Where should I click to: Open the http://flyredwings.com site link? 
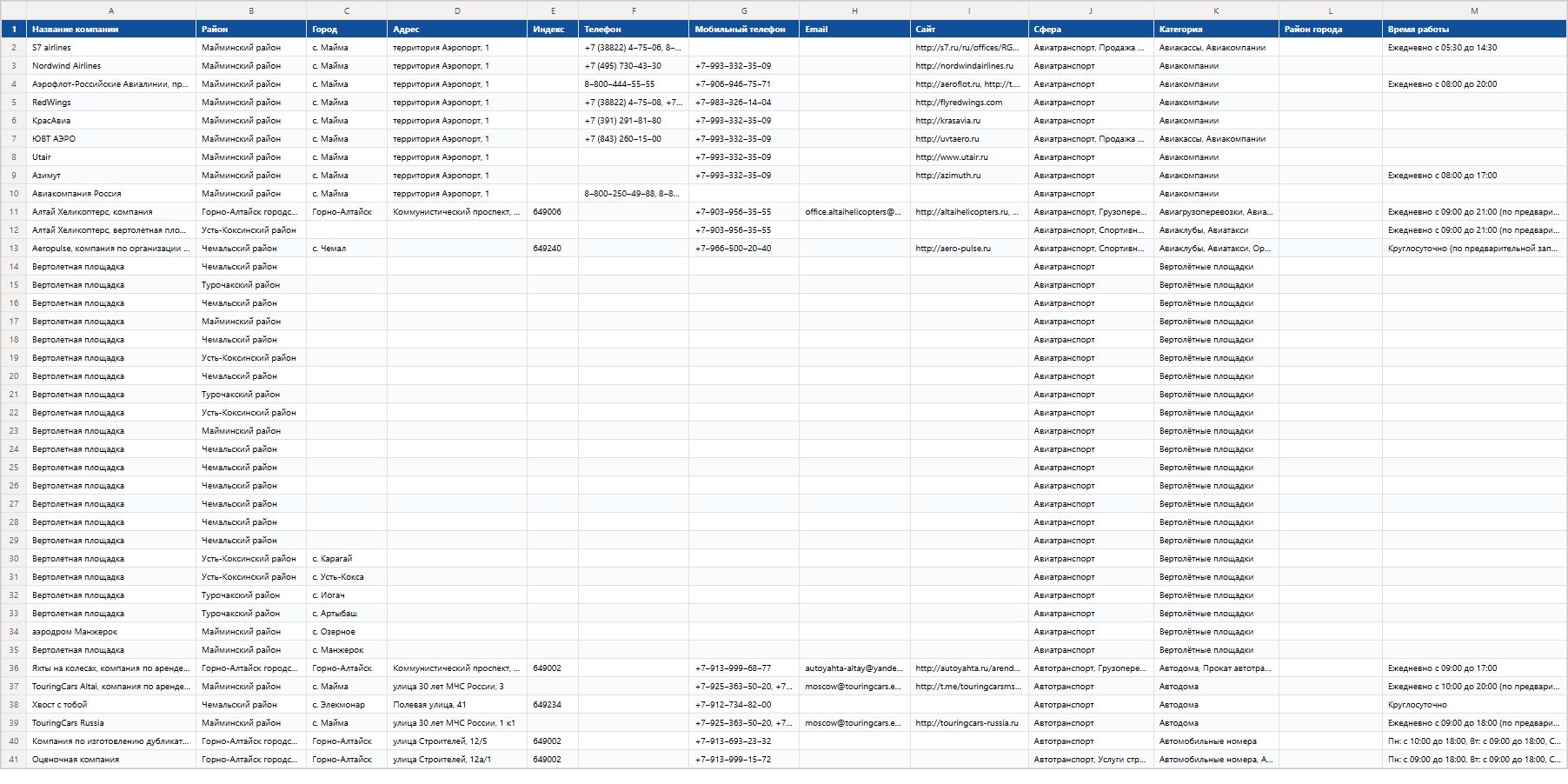tap(959, 103)
